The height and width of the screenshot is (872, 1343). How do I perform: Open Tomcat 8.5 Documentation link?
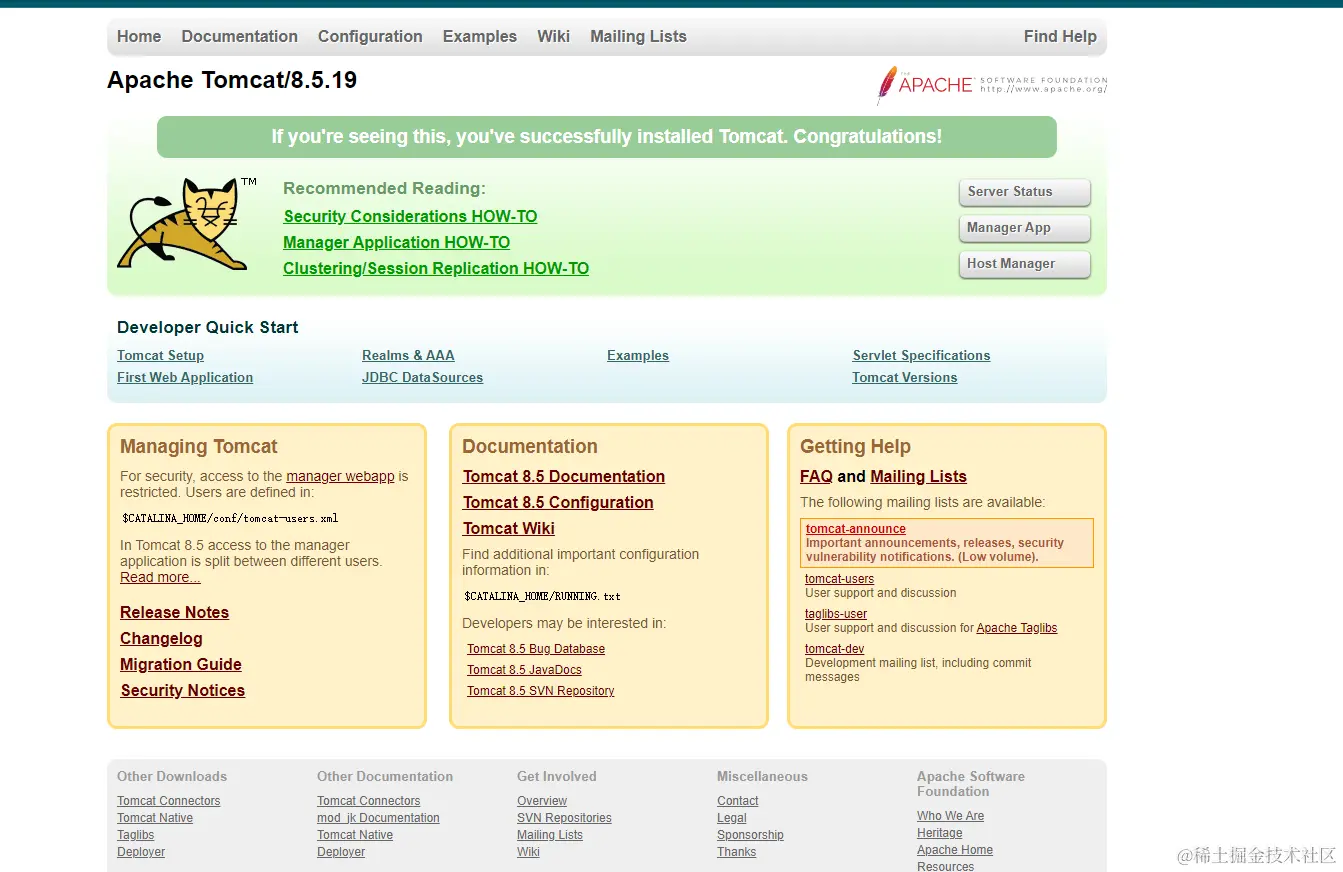[x=564, y=476]
